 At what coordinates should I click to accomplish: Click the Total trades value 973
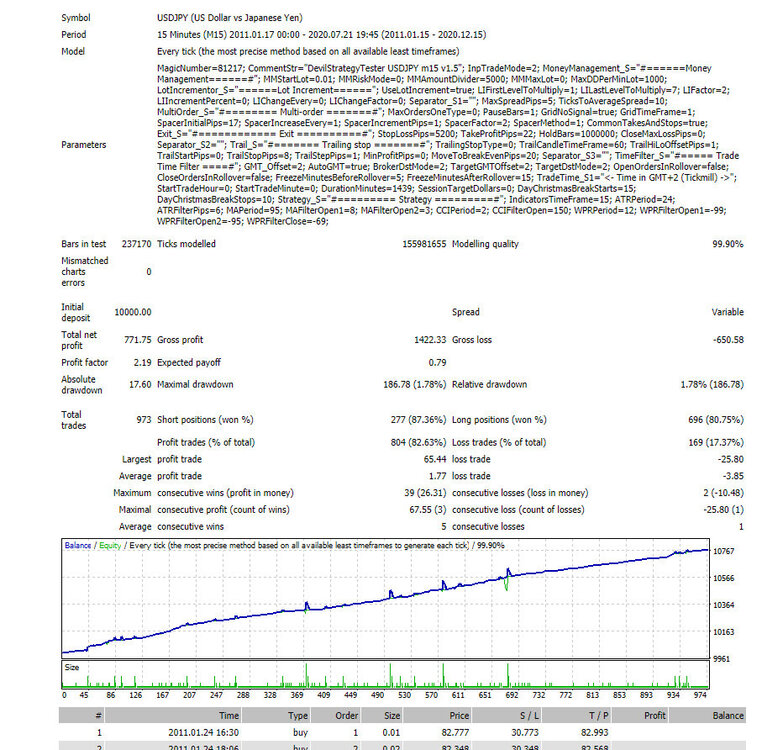[x=144, y=420]
